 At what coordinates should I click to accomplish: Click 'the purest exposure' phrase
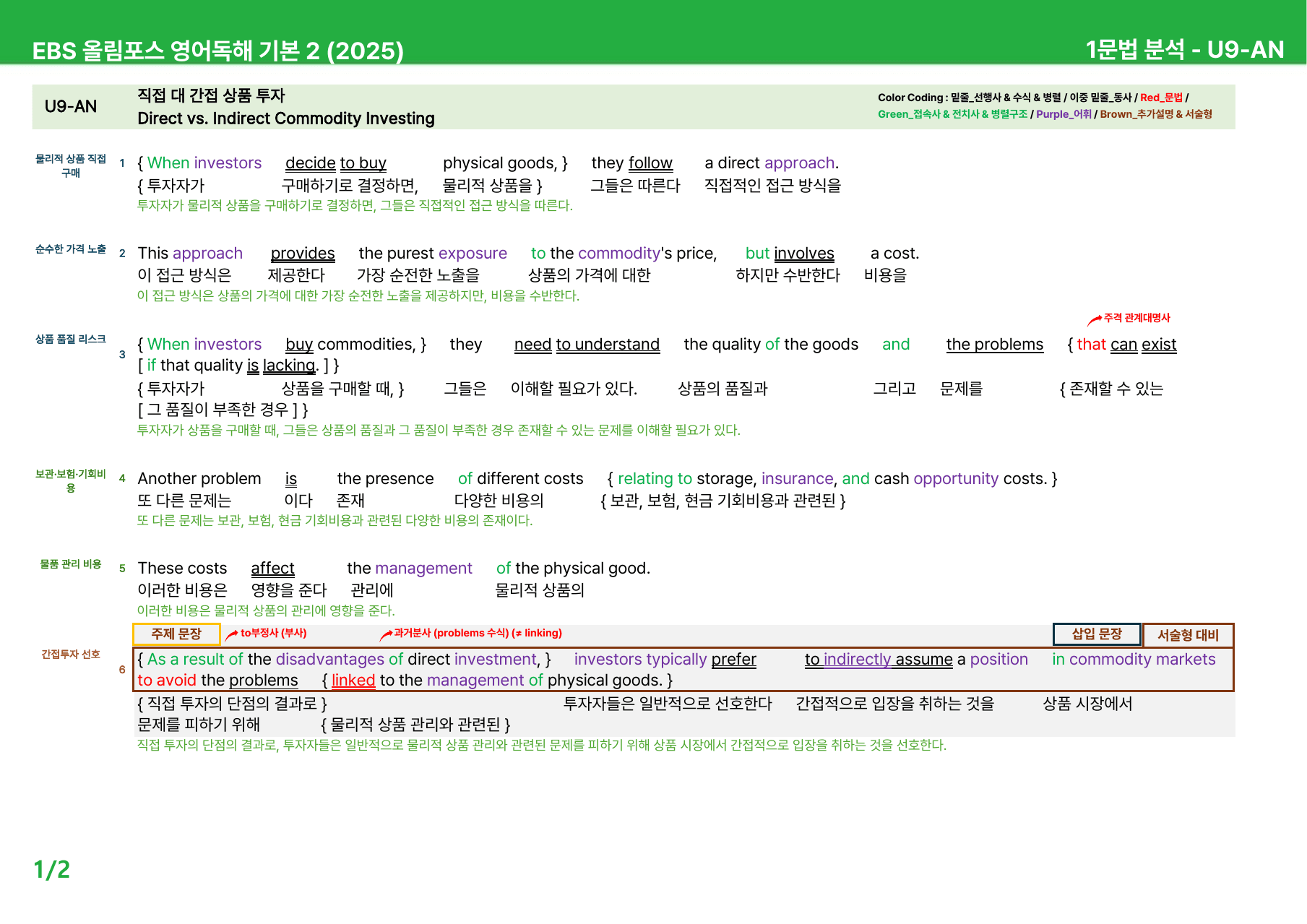tap(433, 254)
